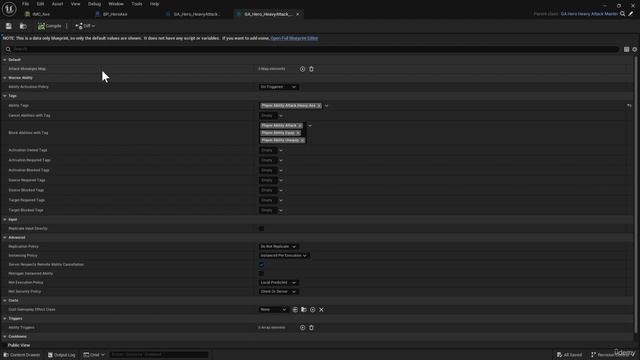Collapse the Triggers section
Viewport: 640px width, 360px height.
(4, 318)
